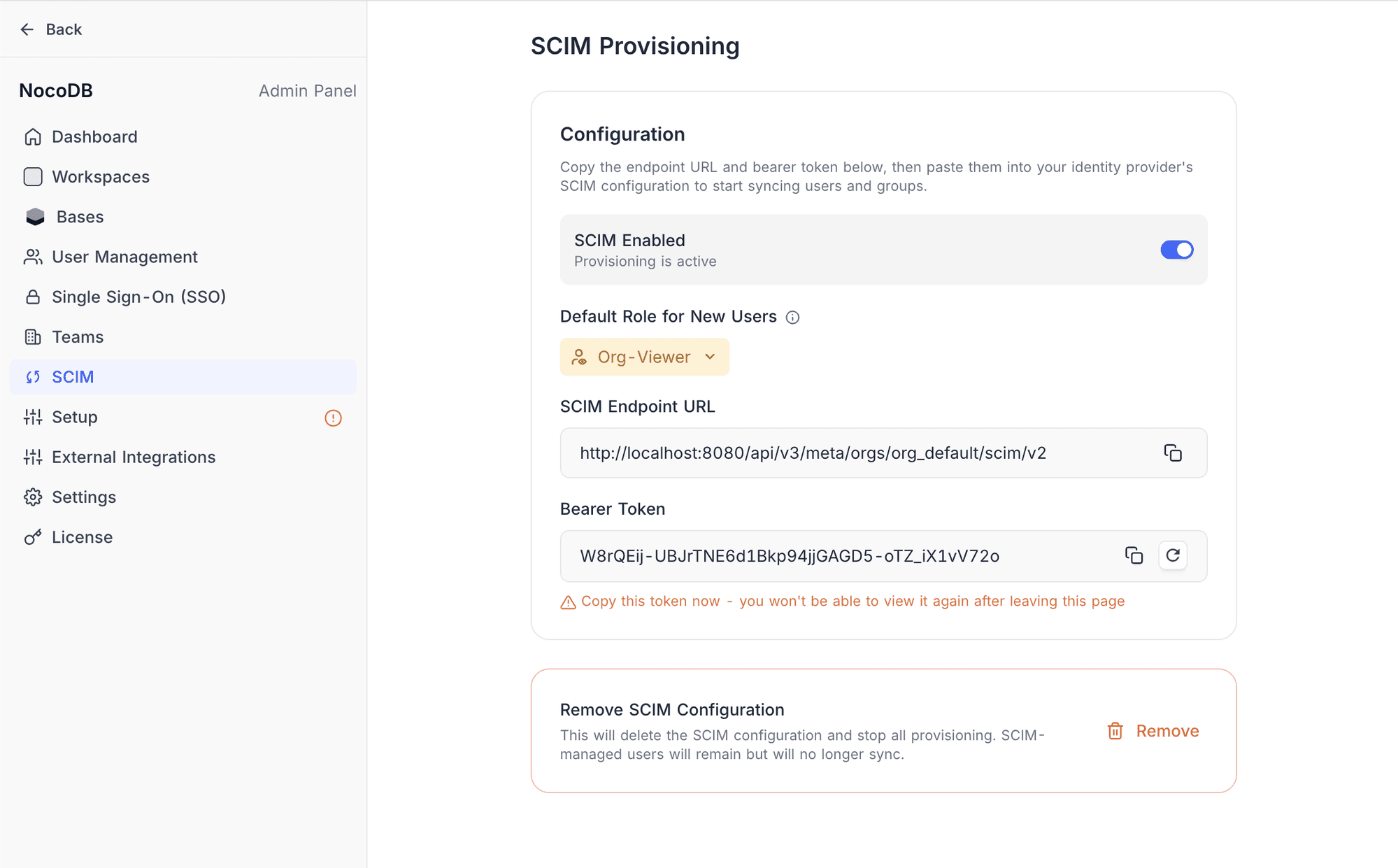Click the Remove button
Viewport: 1398px width, 868px height.
[1167, 730]
